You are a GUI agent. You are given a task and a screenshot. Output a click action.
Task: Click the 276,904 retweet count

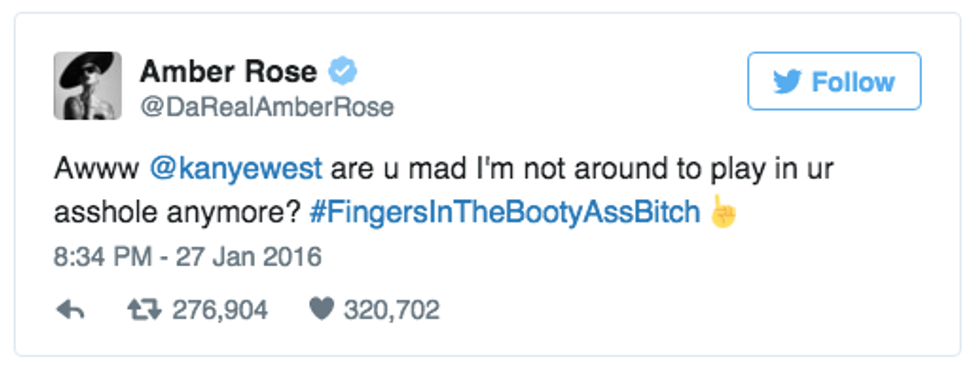[220, 310]
